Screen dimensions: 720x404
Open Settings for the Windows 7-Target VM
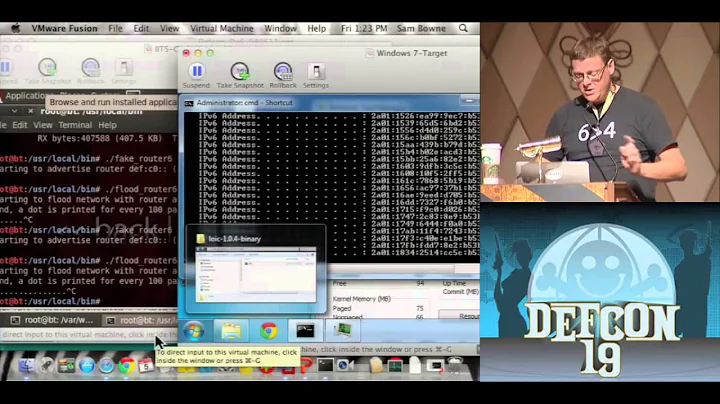pyautogui.click(x=316, y=76)
